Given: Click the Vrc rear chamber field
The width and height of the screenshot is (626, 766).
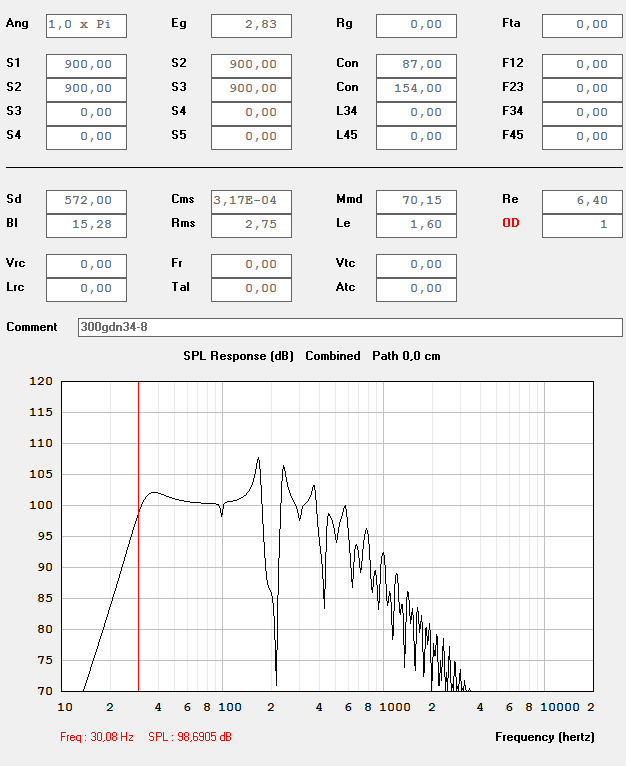Looking at the screenshot, I should [x=86, y=266].
